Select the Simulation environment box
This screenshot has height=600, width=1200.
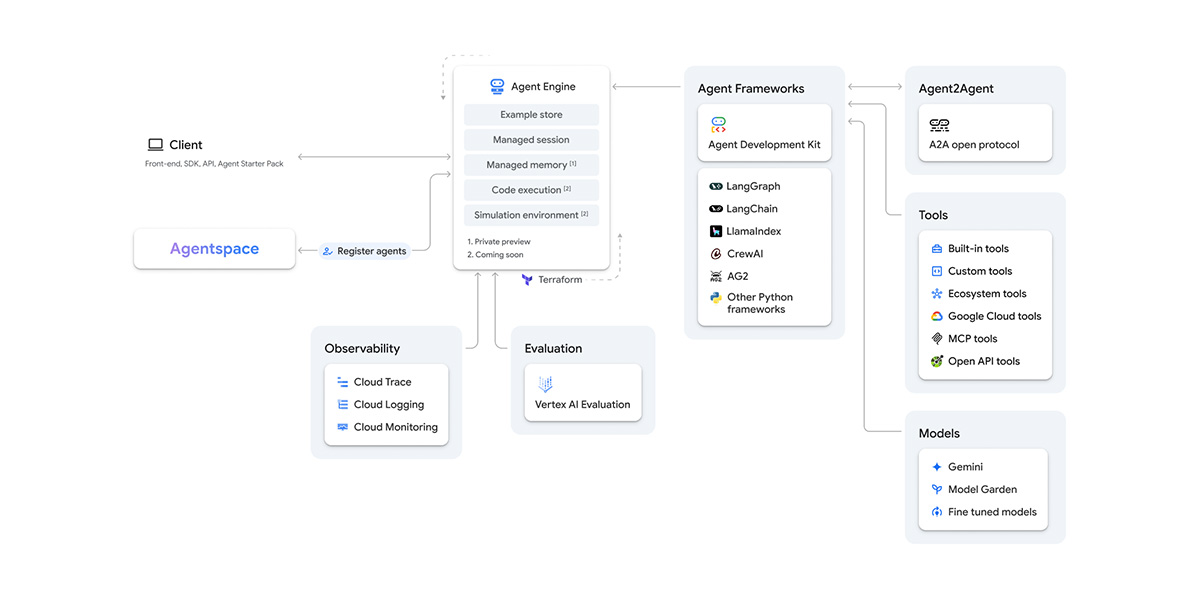pos(531,215)
